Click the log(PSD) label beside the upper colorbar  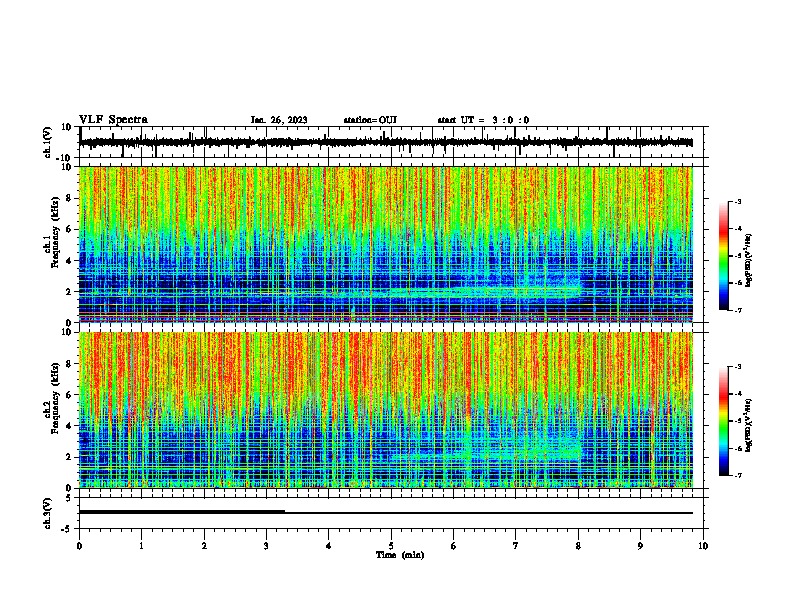point(748,261)
